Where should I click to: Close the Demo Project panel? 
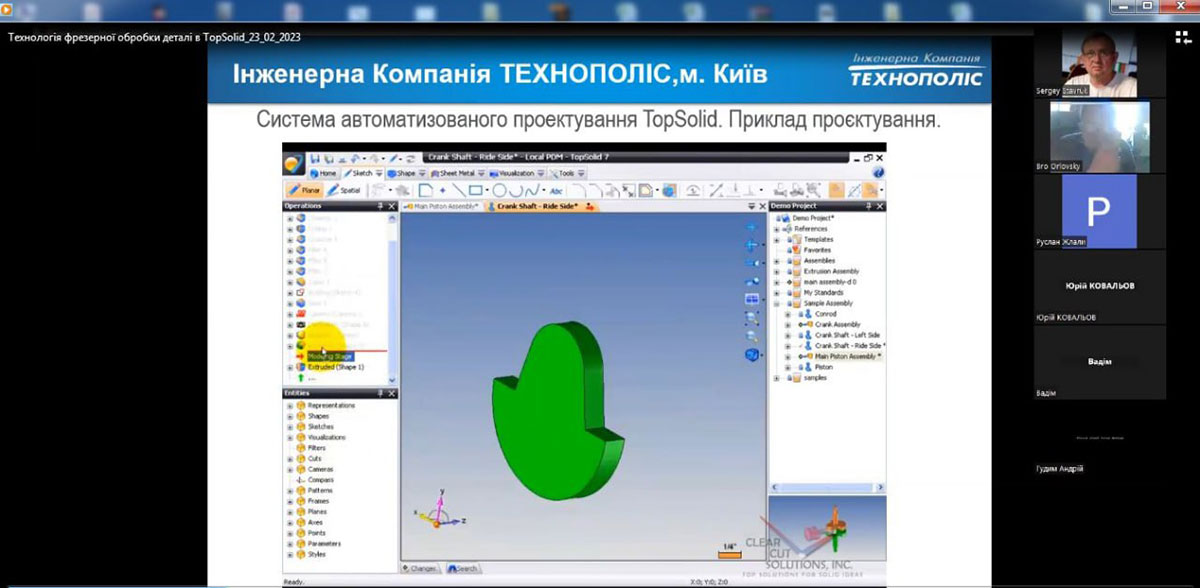880,206
